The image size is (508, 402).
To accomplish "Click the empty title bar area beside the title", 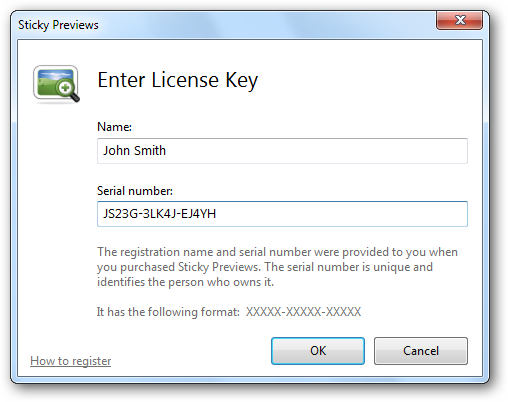I will 267,25.
